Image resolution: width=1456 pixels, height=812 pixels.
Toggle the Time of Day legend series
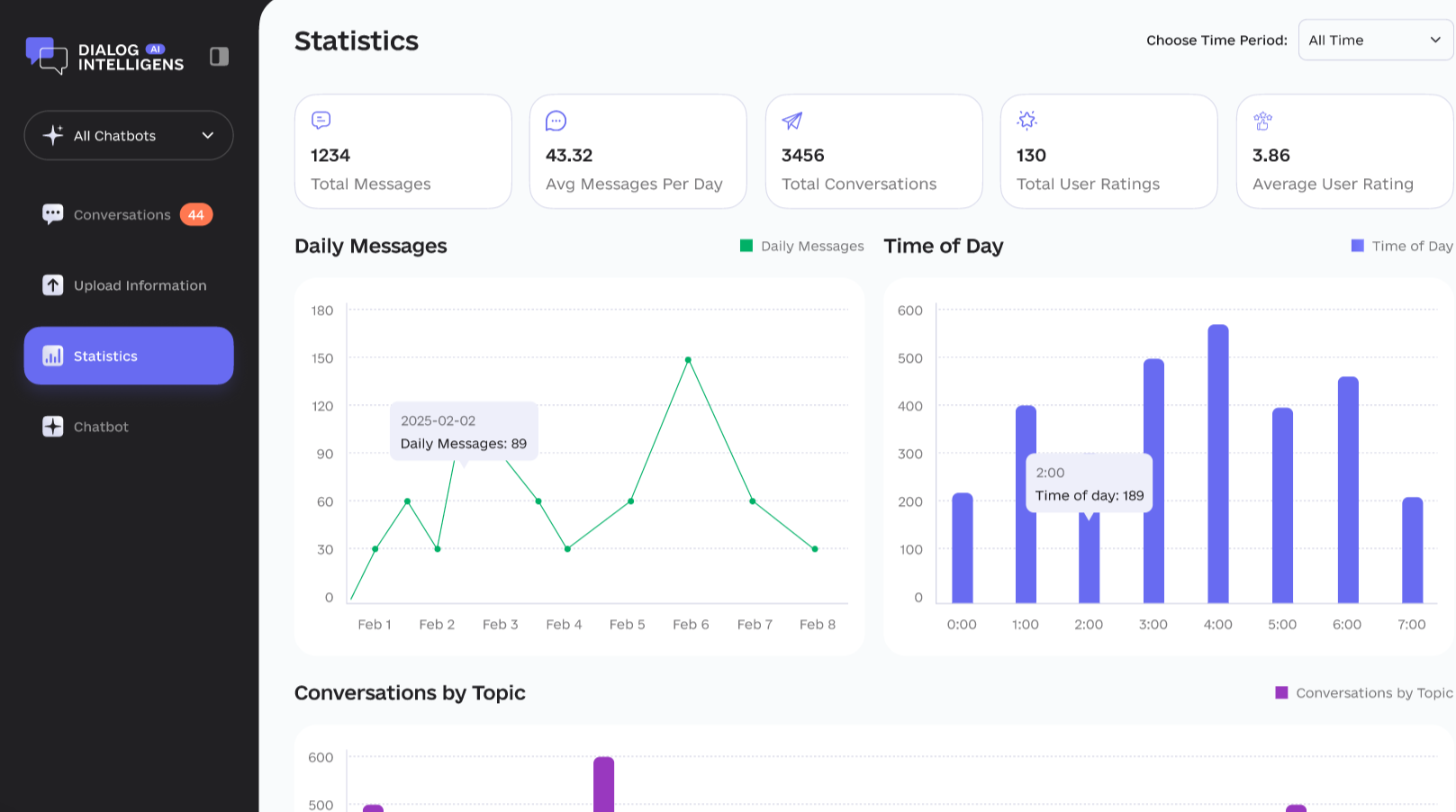pos(1401,246)
